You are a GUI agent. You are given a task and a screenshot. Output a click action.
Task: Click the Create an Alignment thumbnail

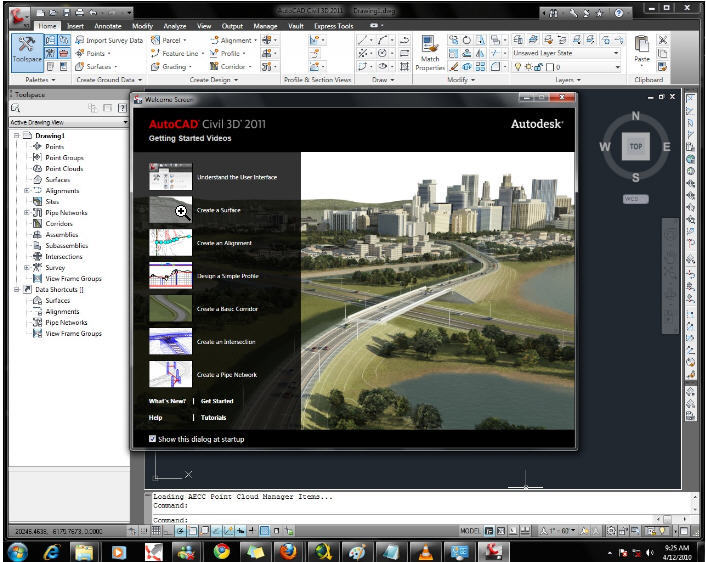[170, 243]
